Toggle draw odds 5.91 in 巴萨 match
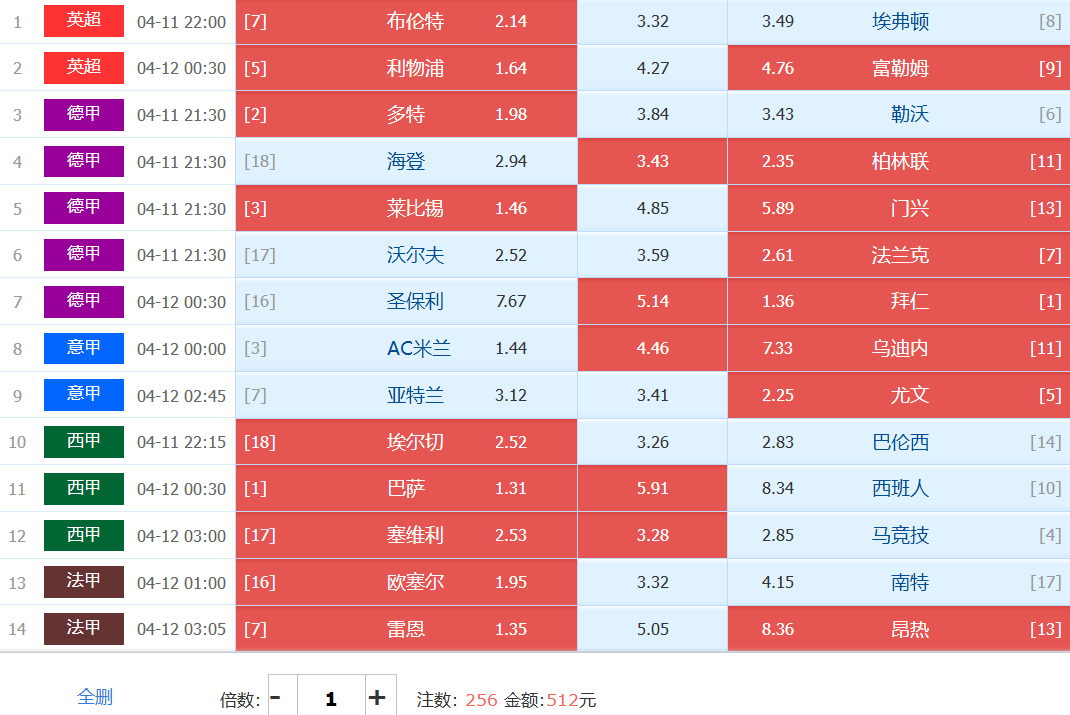Viewport: 1070px width, 715px height. tap(652, 488)
